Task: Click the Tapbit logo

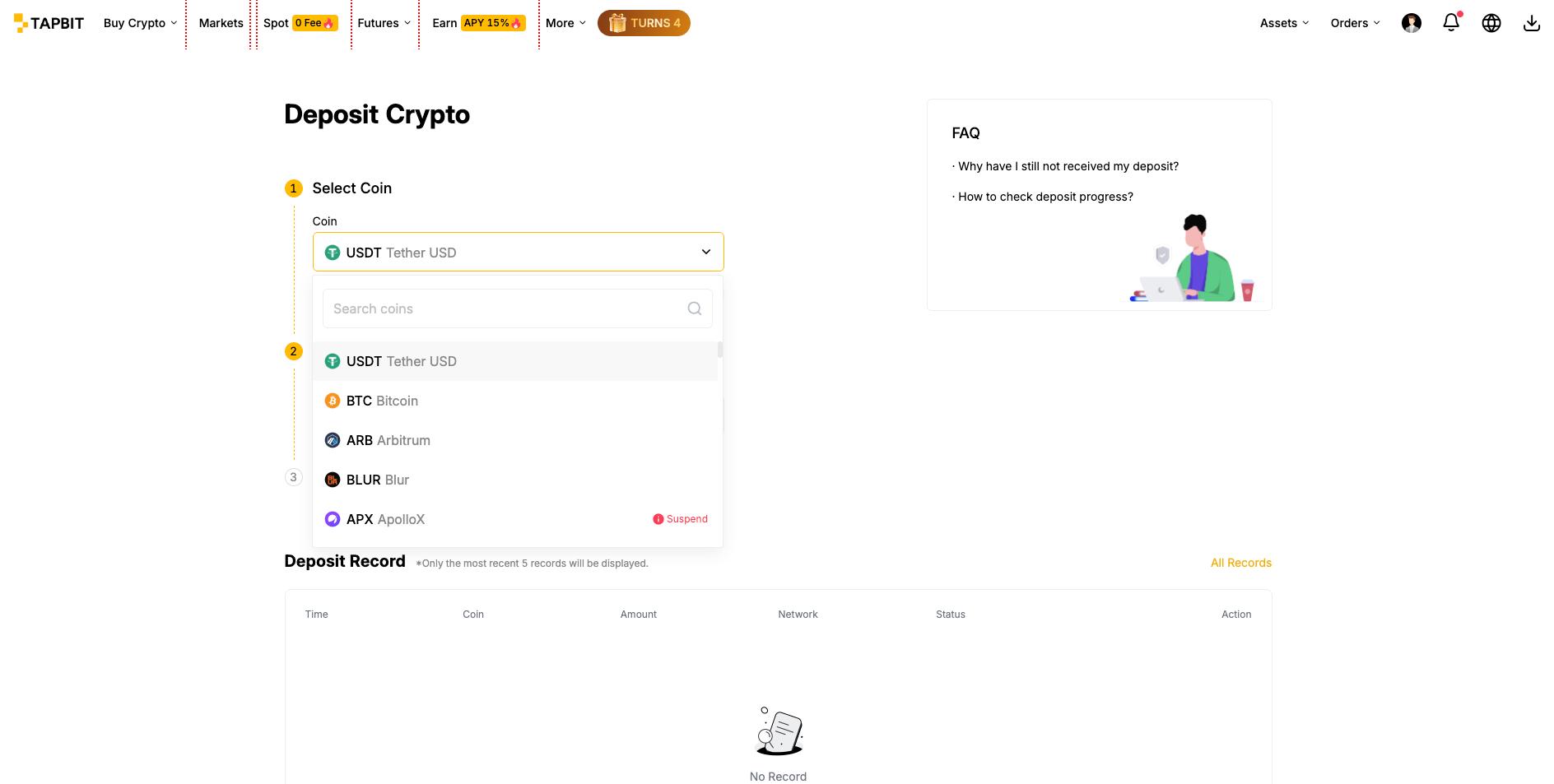Action: tap(47, 22)
